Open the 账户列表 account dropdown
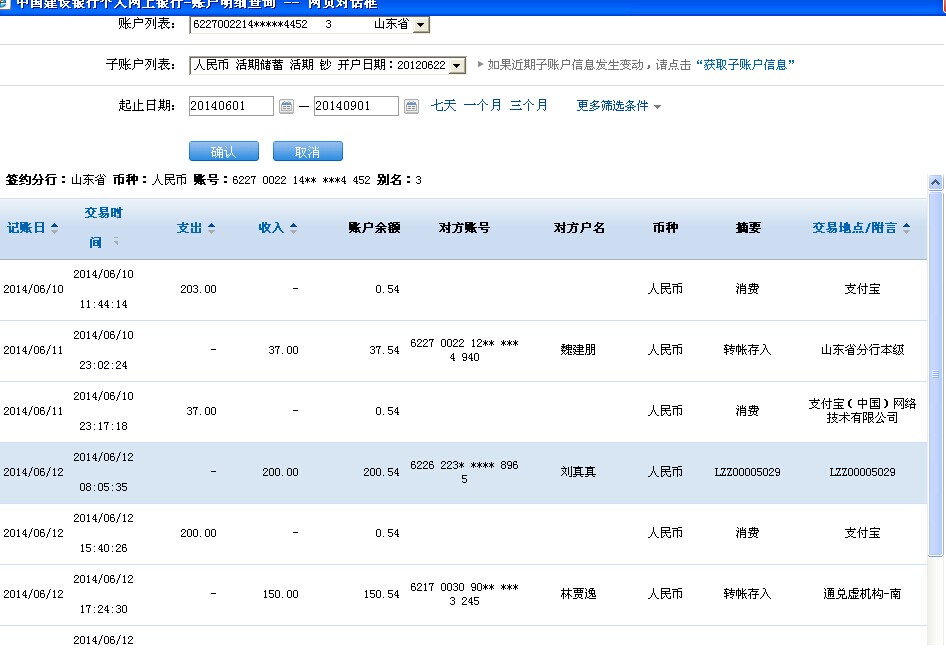The width and height of the screenshot is (946, 668). click(x=421, y=25)
